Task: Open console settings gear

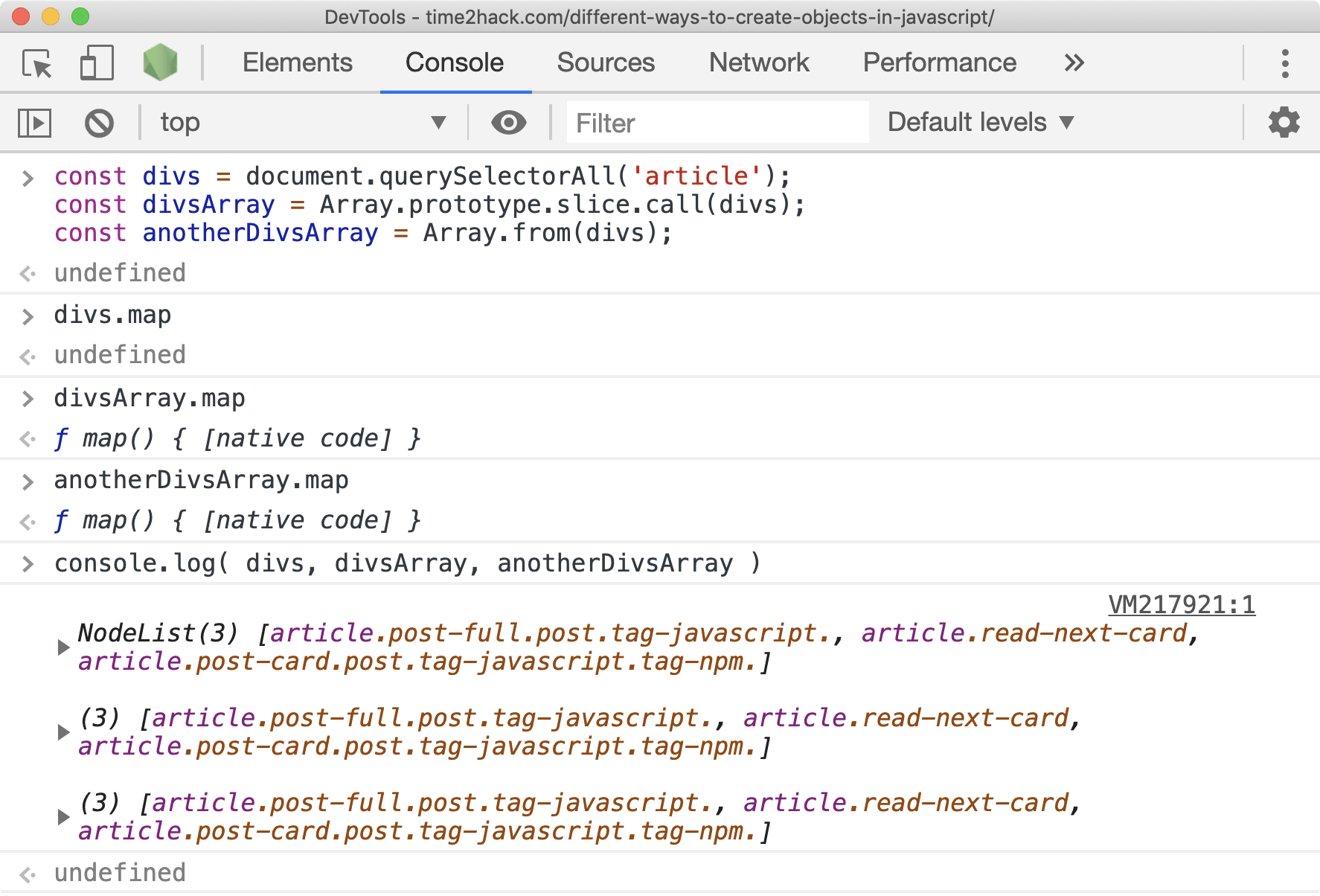Action: click(x=1284, y=122)
